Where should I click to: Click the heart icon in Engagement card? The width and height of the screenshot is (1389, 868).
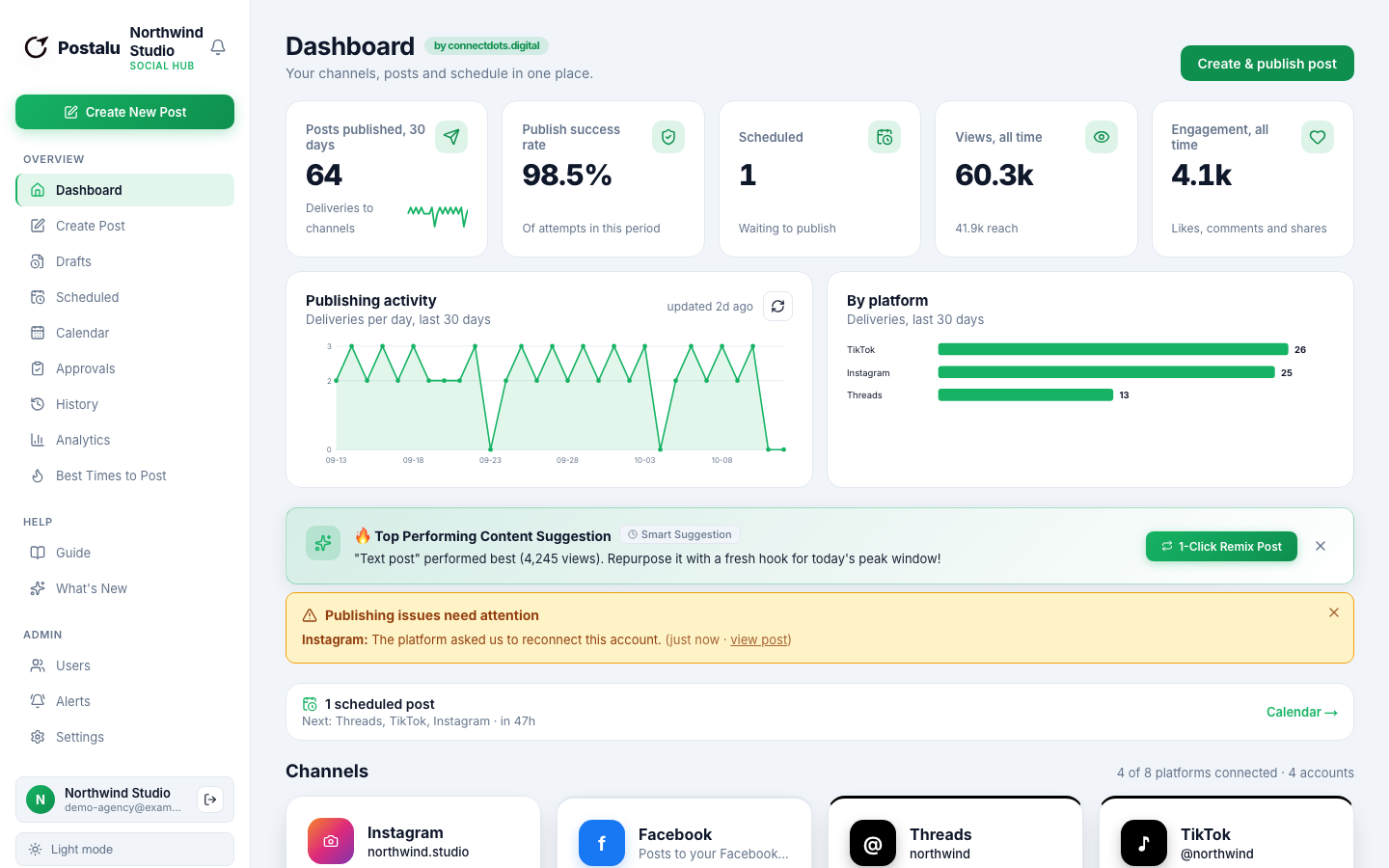[1318, 137]
